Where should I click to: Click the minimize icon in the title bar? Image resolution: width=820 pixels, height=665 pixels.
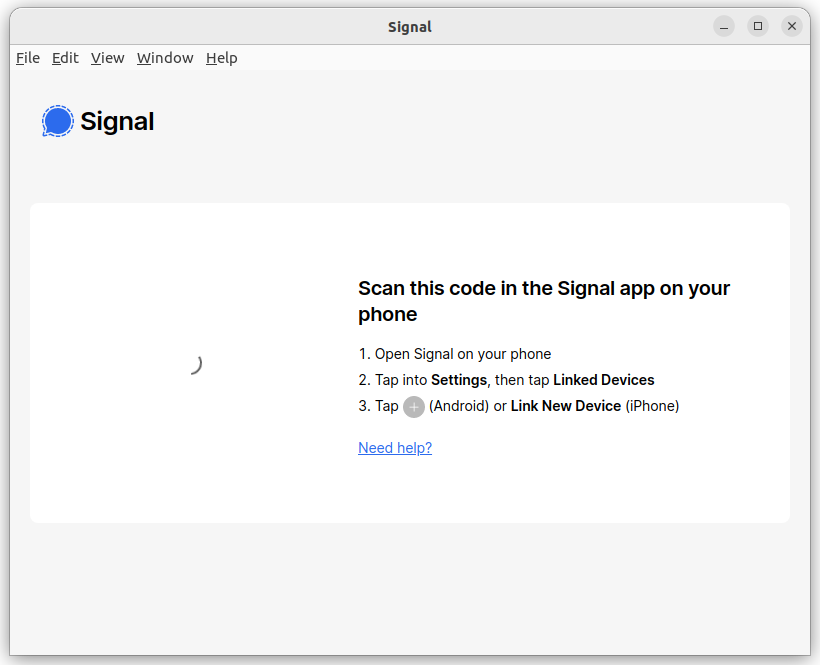[723, 25]
